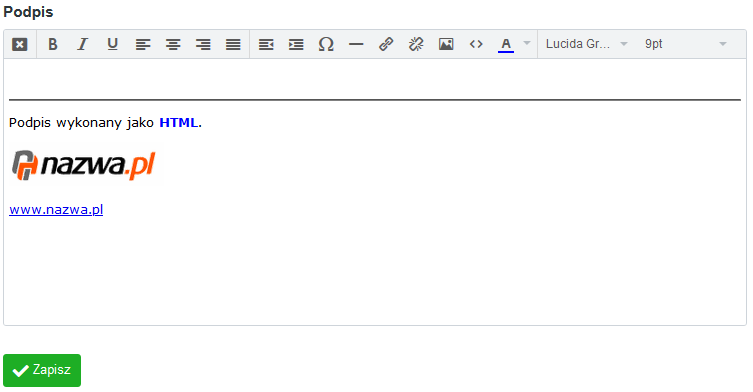Increase indent of the paragraph
The height and width of the screenshot is (392, 753).
click(x=296, y=44)
